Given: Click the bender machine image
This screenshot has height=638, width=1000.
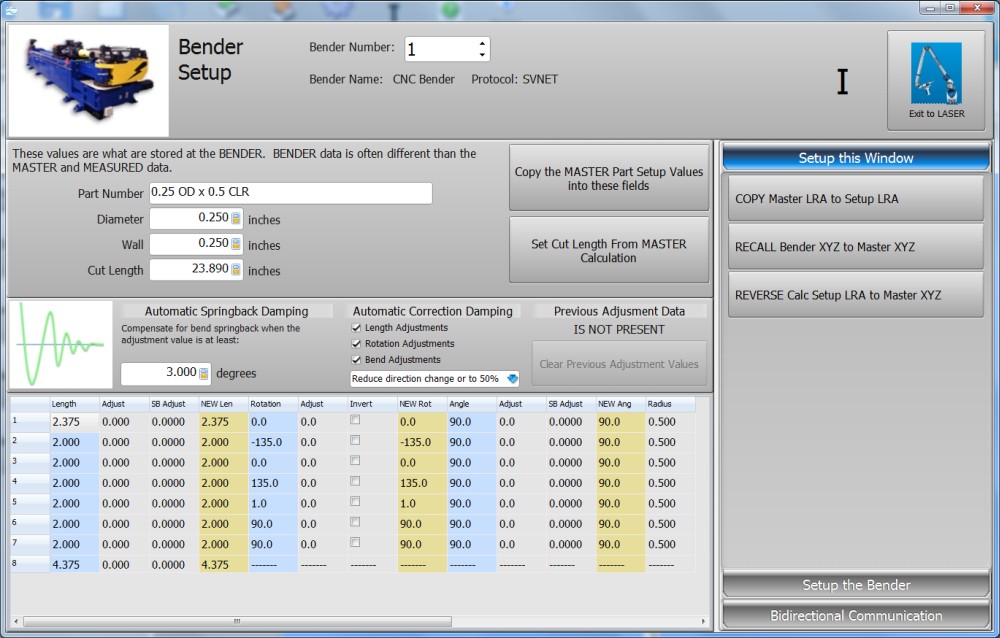Looking at the screenshot, I should coord(89,81).
